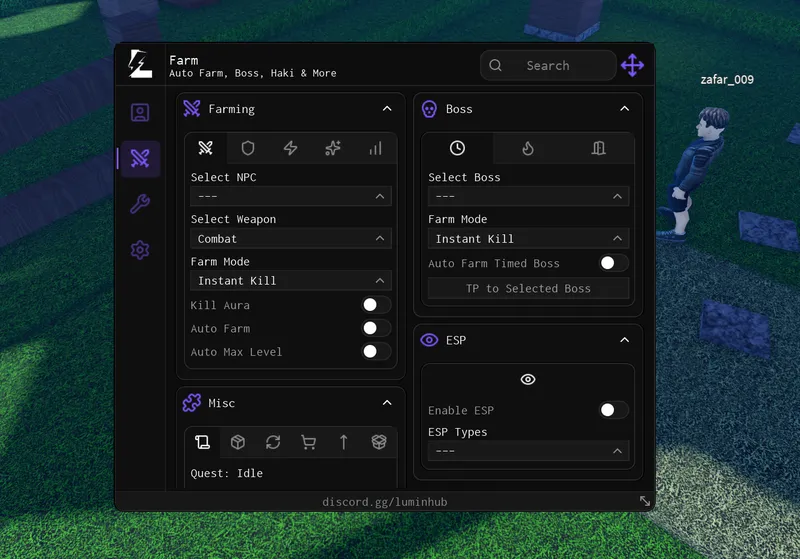
Task: Select the cube tab in Misc
Action: [238, 442]
